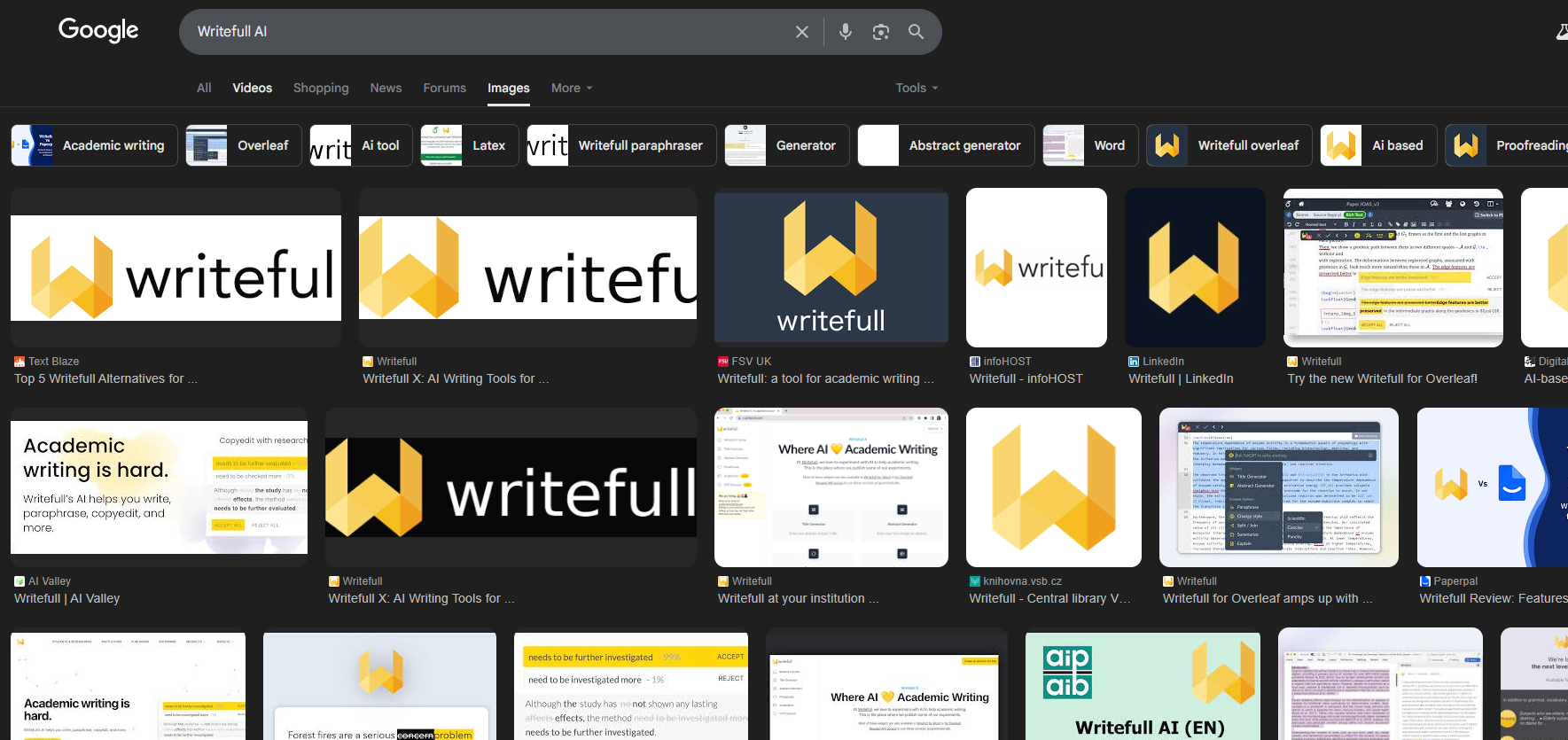Open LinkedIn yellow W logo thumbnail

1195,268
